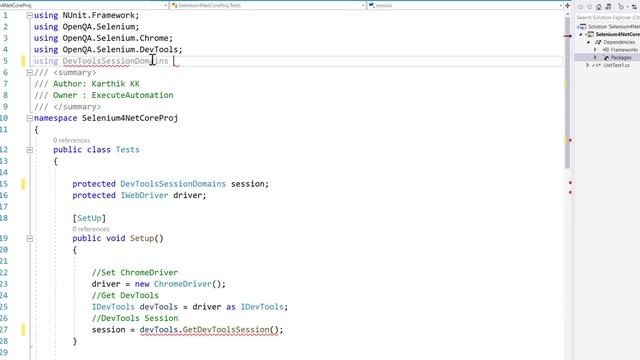
Task: Open the Selenium4NetCoreProj.Tests type dropdown
Action: [363, 5]
